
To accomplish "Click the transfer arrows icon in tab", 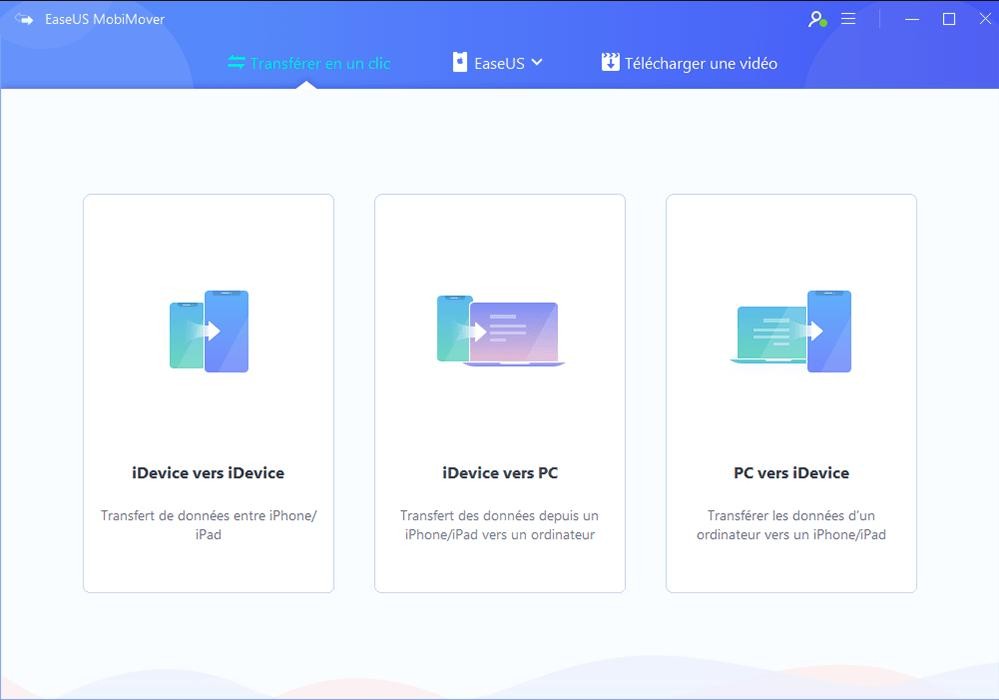I will pyautogui.click(x=236, y=62).
